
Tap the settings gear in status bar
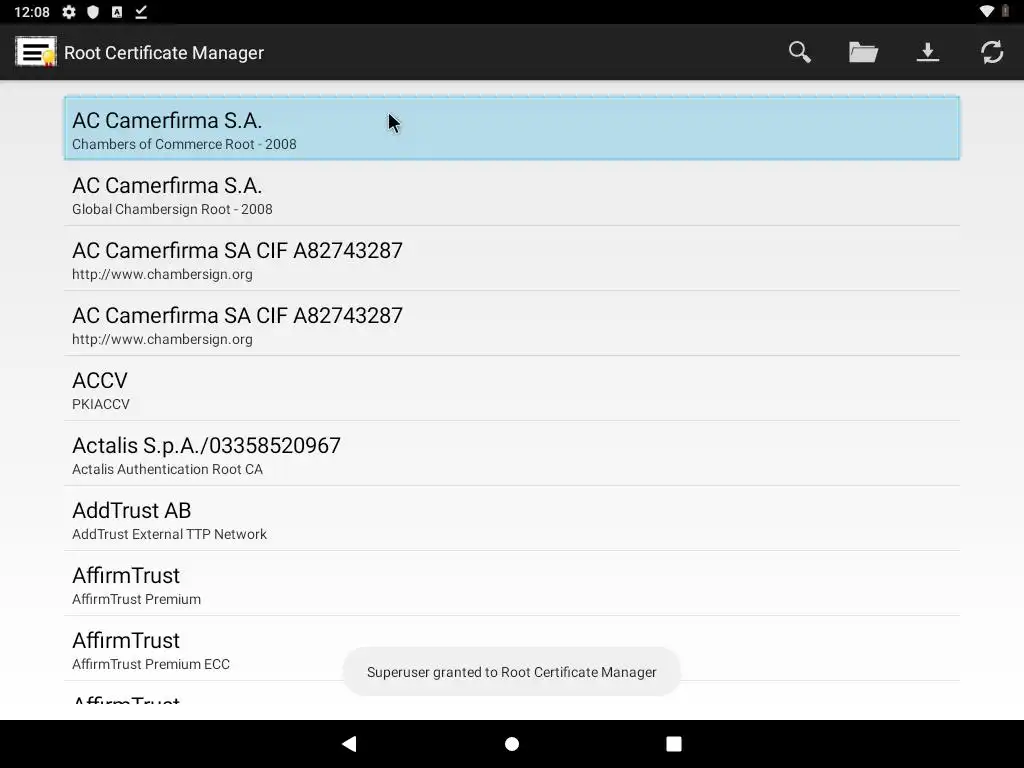pos(69,12)
